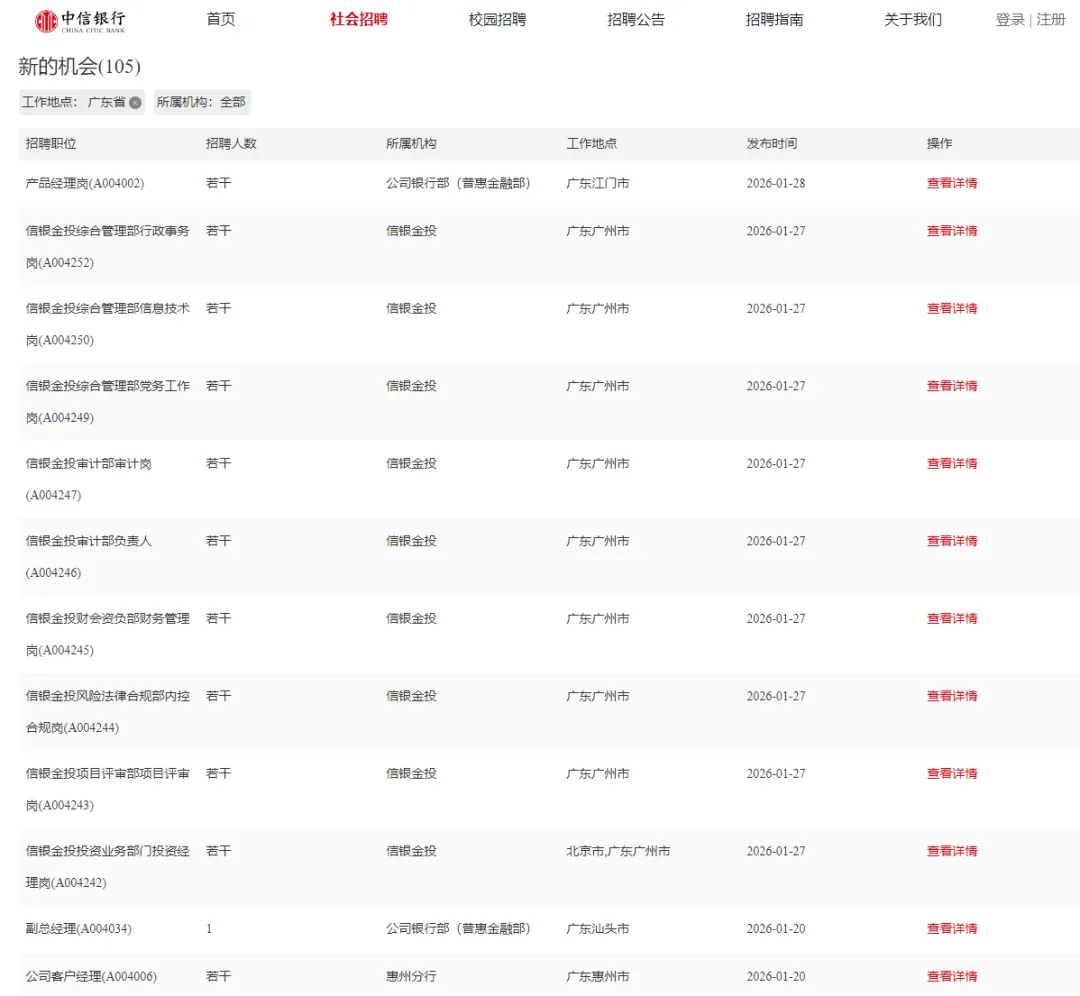1080x996 pixels.
Task: Click organization cell 惠州分行
Action: click(x=411, y=976)
